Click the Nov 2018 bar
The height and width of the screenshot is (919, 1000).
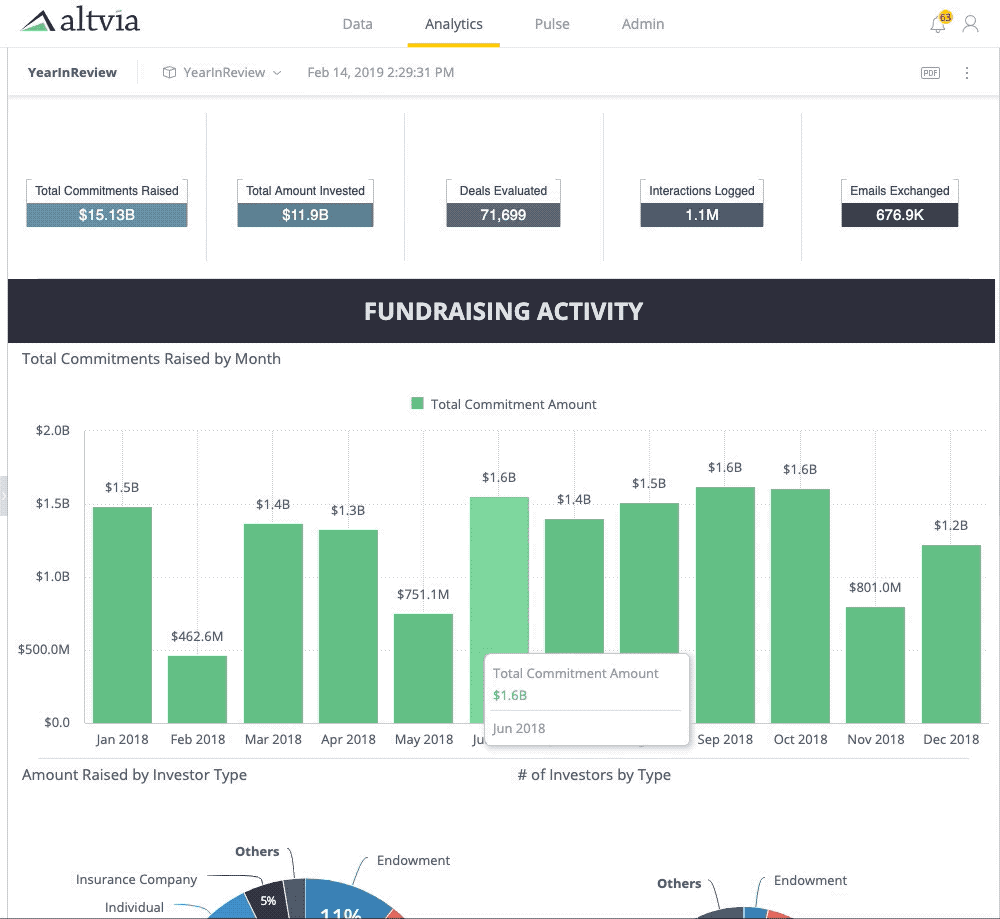(x=876, y=665)
